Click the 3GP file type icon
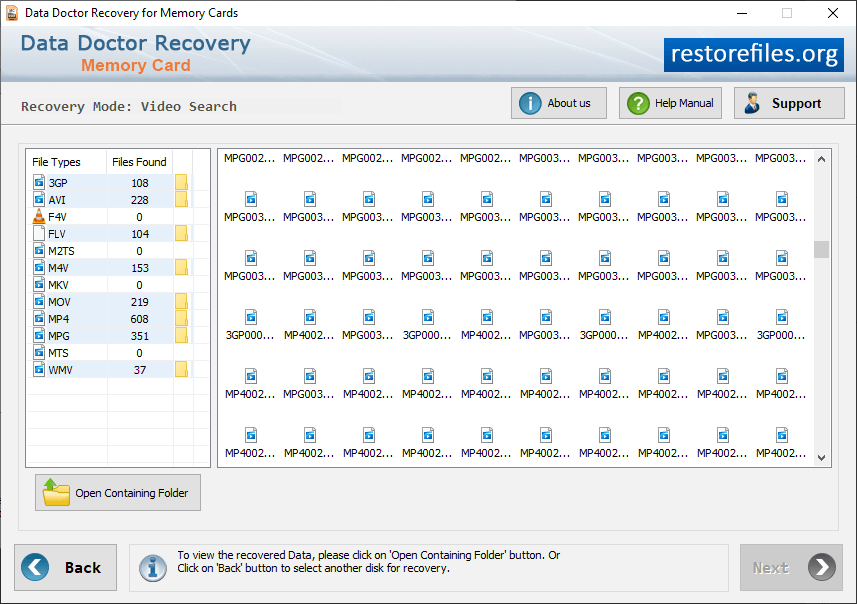Viewport: 857px width, 604px height. [39, 182]
